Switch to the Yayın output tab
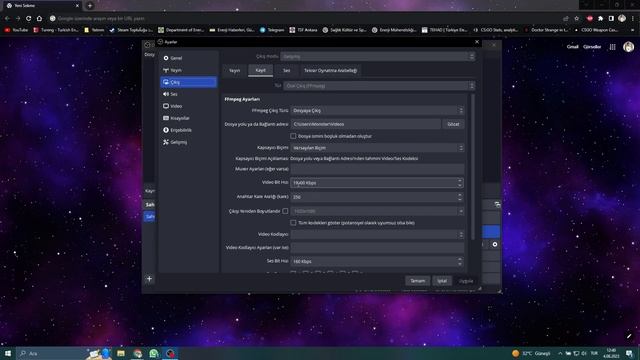This screenshot has height=360, width=640. pyautogui.click(x=235, y=71)
